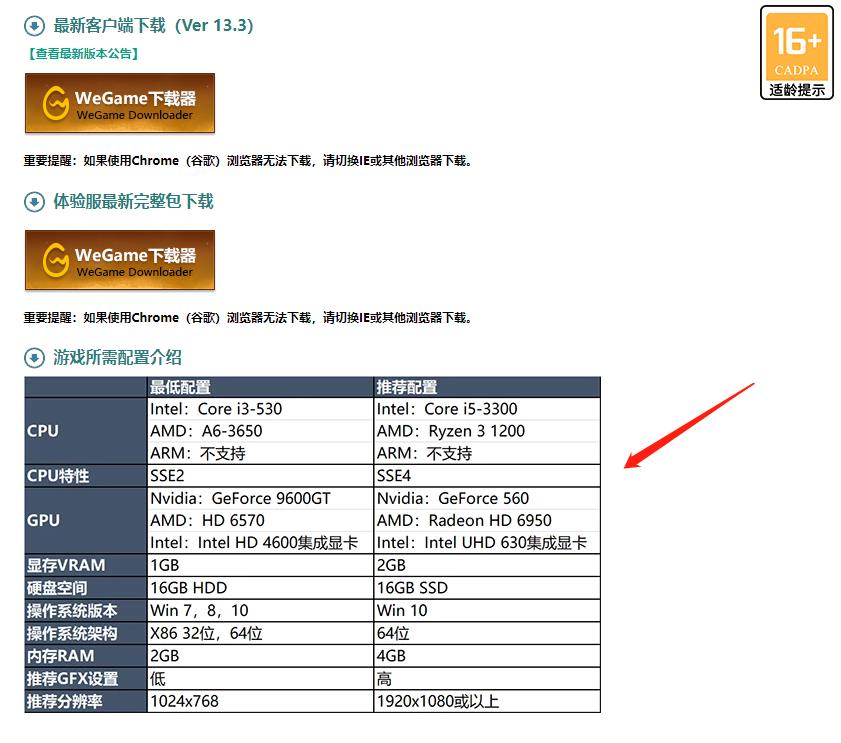Click the 推荐分辨率 row label
841x743 pixels.
click(86, 701)
